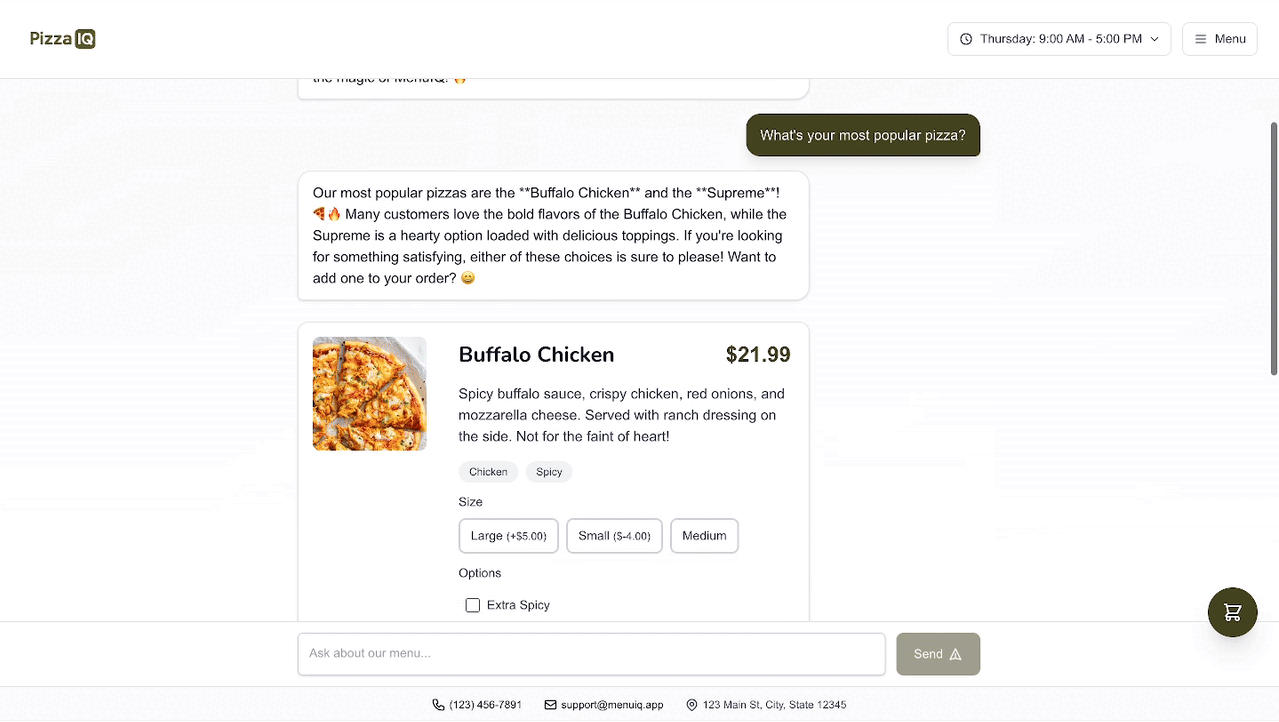This screenshot has height=722, width=1279.
Task: Select the Medium pizza size
Action: (704, 536)
